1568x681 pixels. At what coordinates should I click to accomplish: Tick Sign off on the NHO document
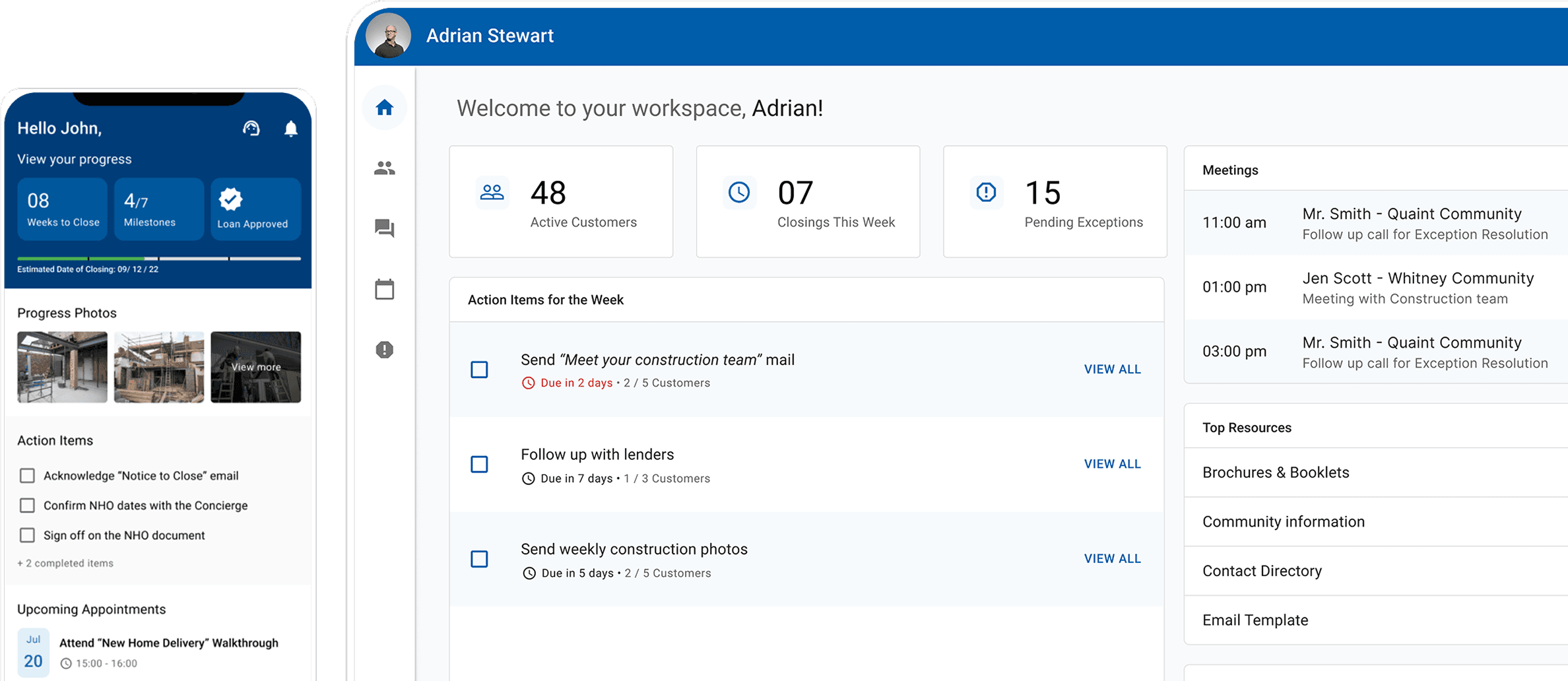(x=27, y=535)
